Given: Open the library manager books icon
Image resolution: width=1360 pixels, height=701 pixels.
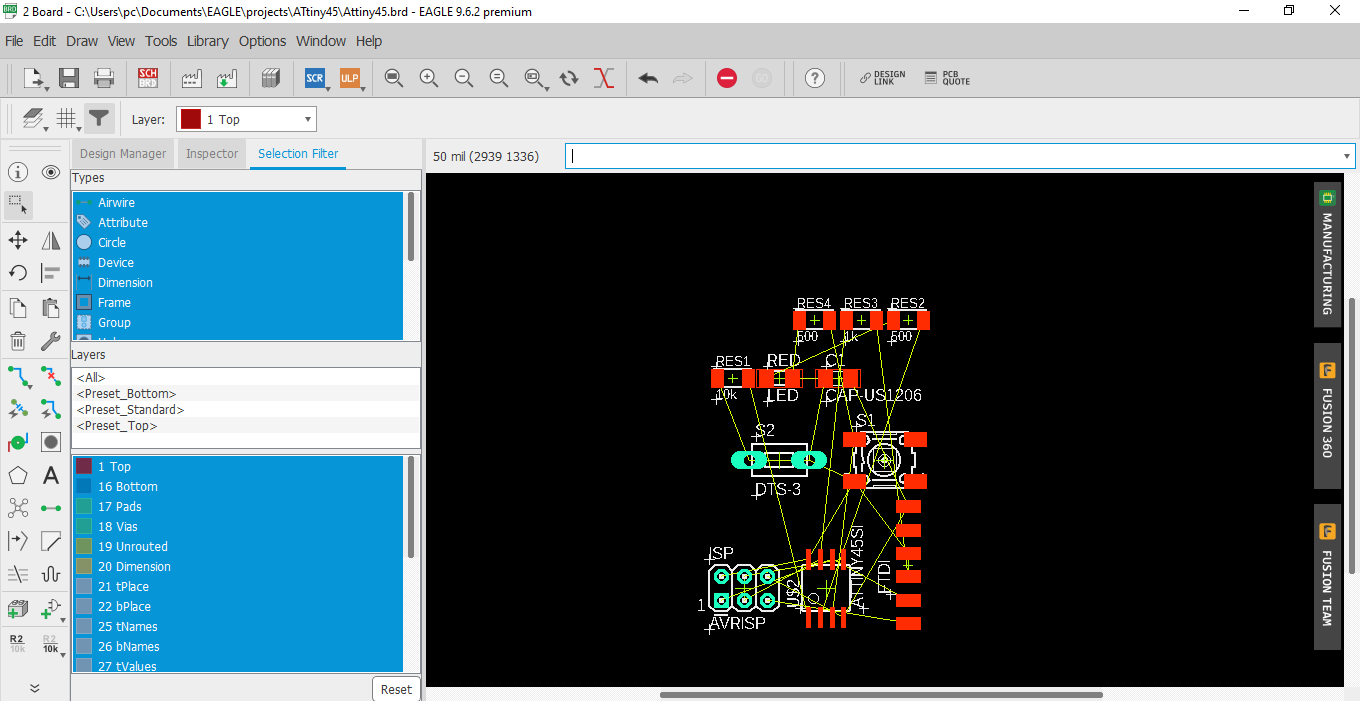Looking at the screenshot, I should coord(270,78).
